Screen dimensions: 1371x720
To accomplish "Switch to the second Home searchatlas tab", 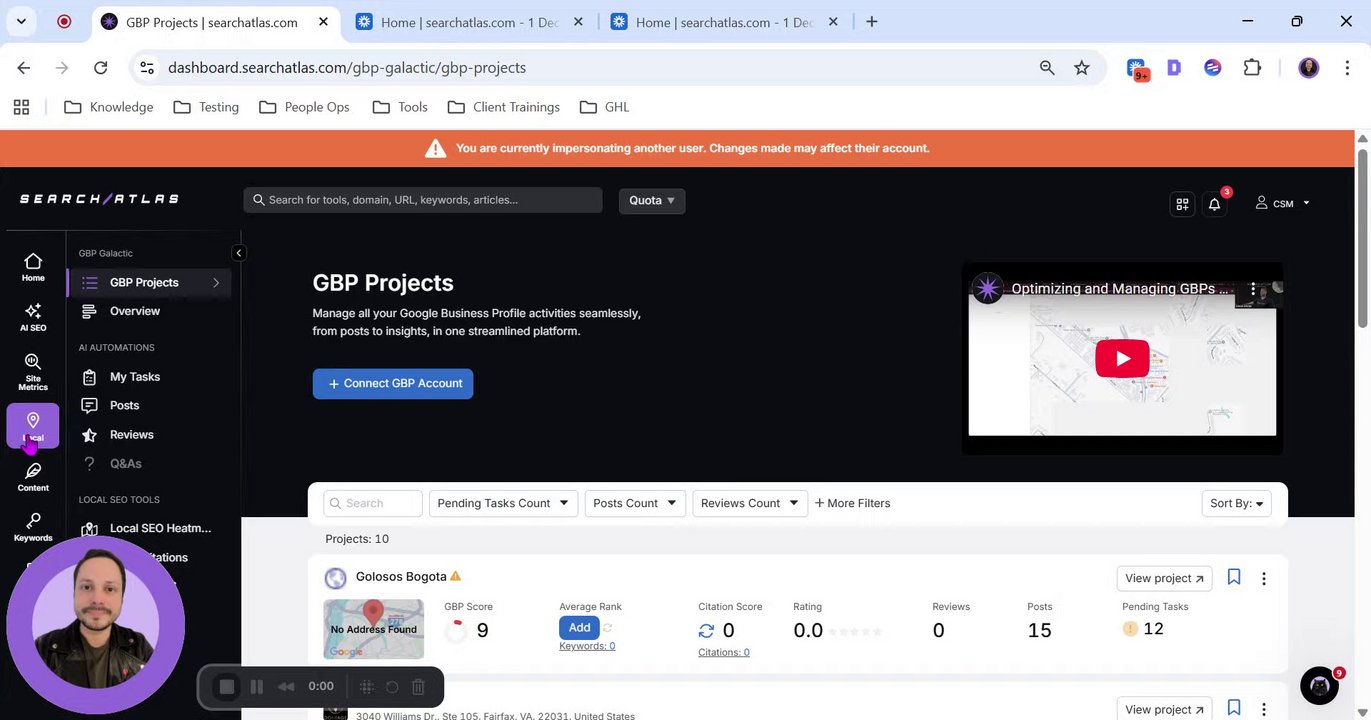I will click(471, 22).
